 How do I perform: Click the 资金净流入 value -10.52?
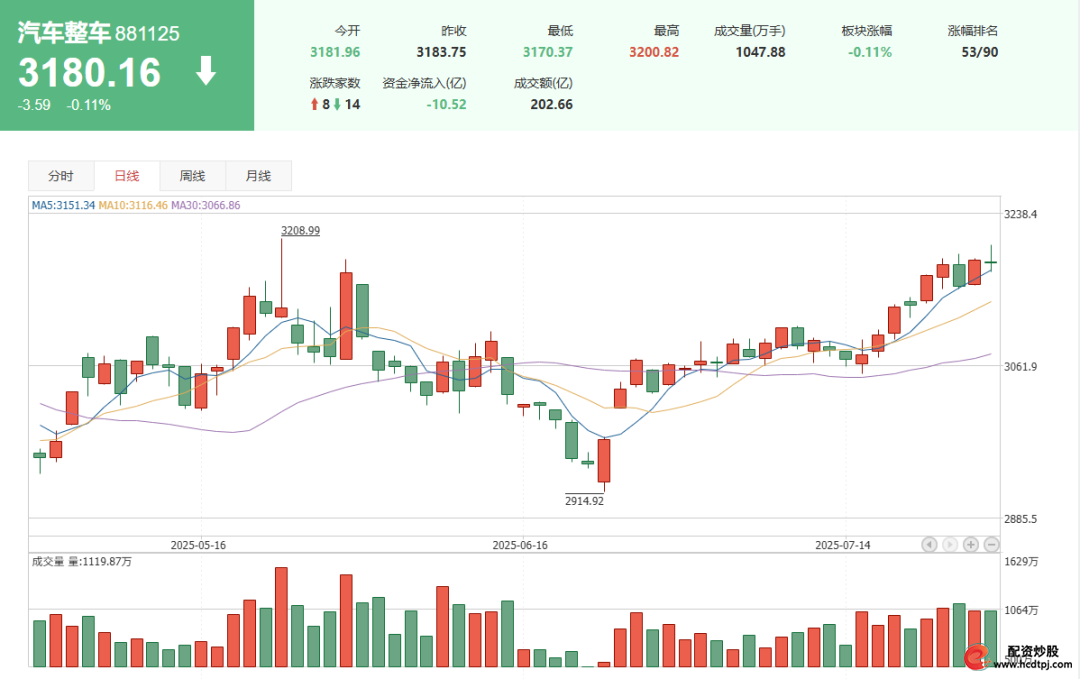click(446, 105)
